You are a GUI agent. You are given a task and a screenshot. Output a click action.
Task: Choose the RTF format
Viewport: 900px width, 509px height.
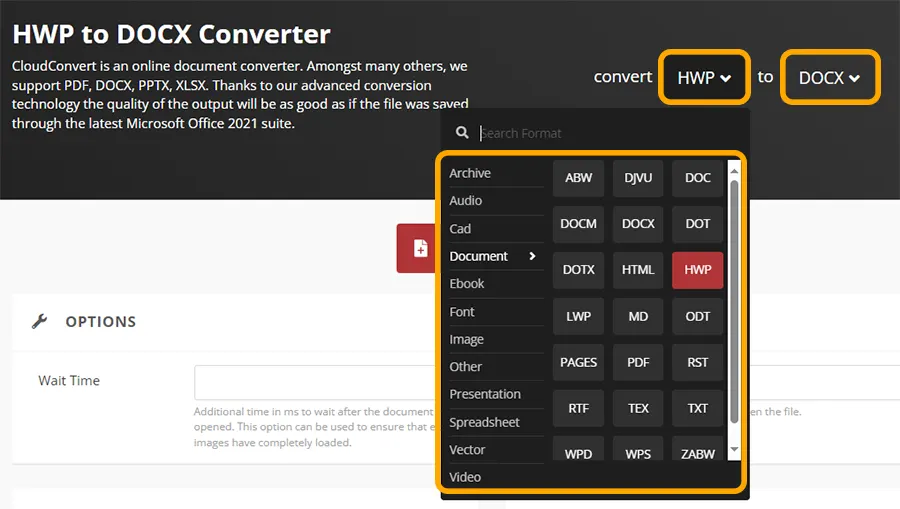click(x=579, y=409)
